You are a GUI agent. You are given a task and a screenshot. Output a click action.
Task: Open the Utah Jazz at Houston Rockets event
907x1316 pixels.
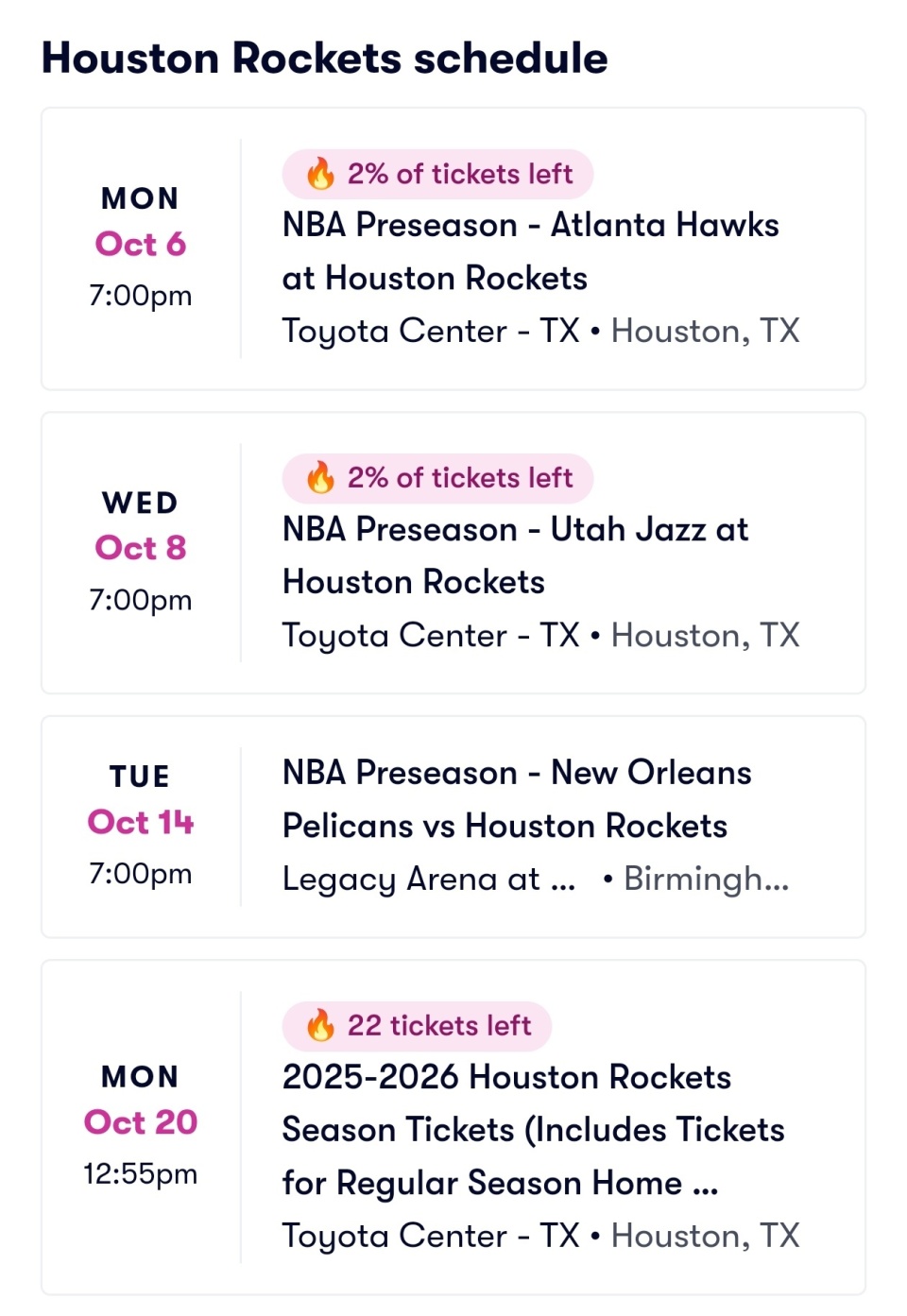453,553
